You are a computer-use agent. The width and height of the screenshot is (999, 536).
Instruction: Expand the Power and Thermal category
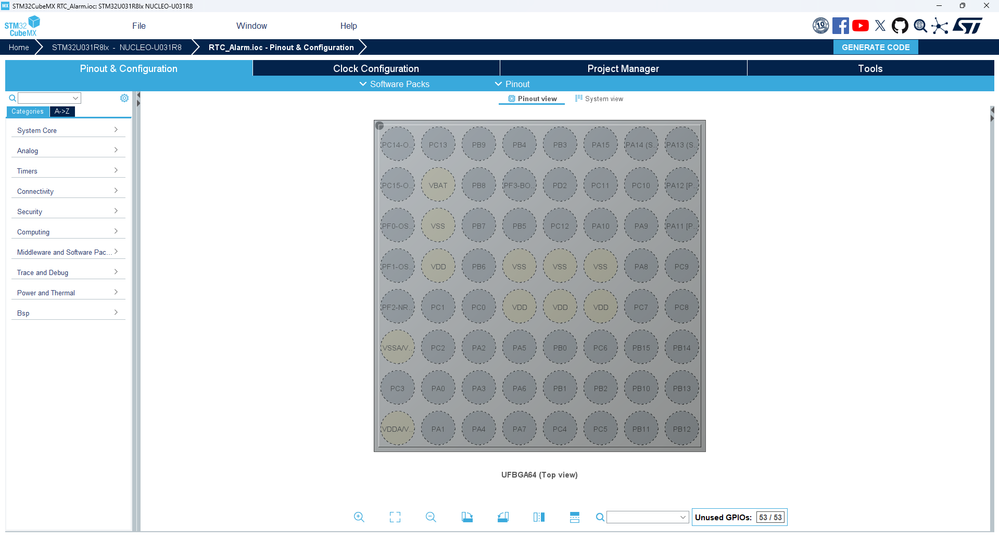pos(68,293)
